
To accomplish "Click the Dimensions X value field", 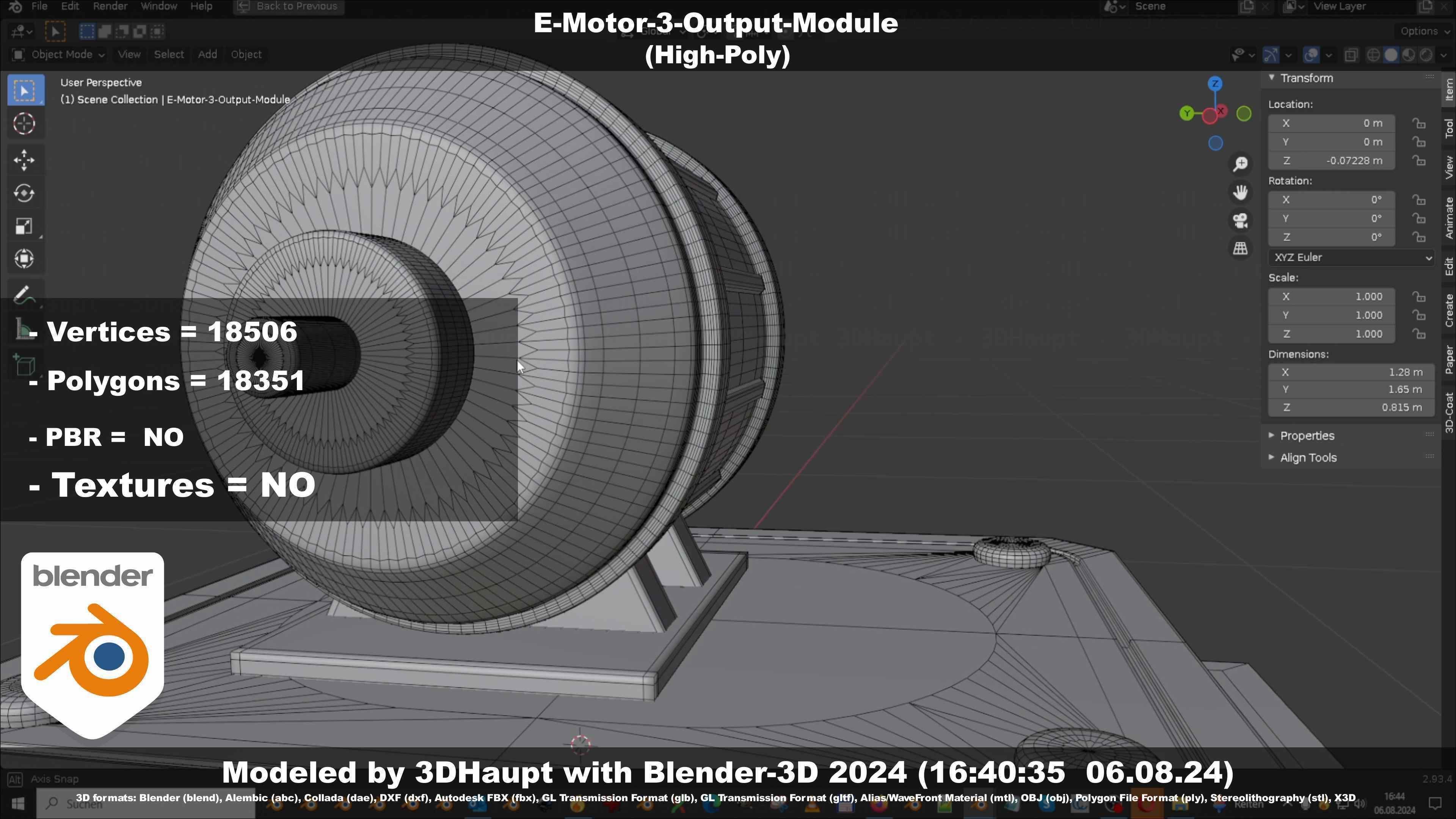I will tap(1351, 372).
